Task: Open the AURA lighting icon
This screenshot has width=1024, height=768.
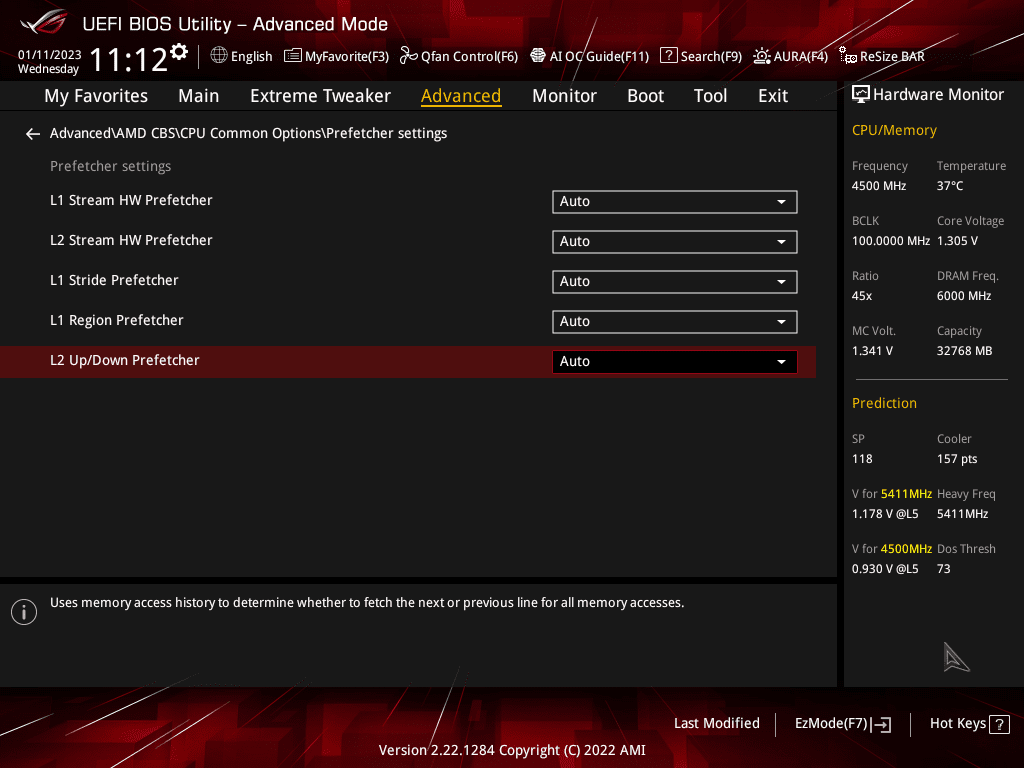Action: pos(761,56)
